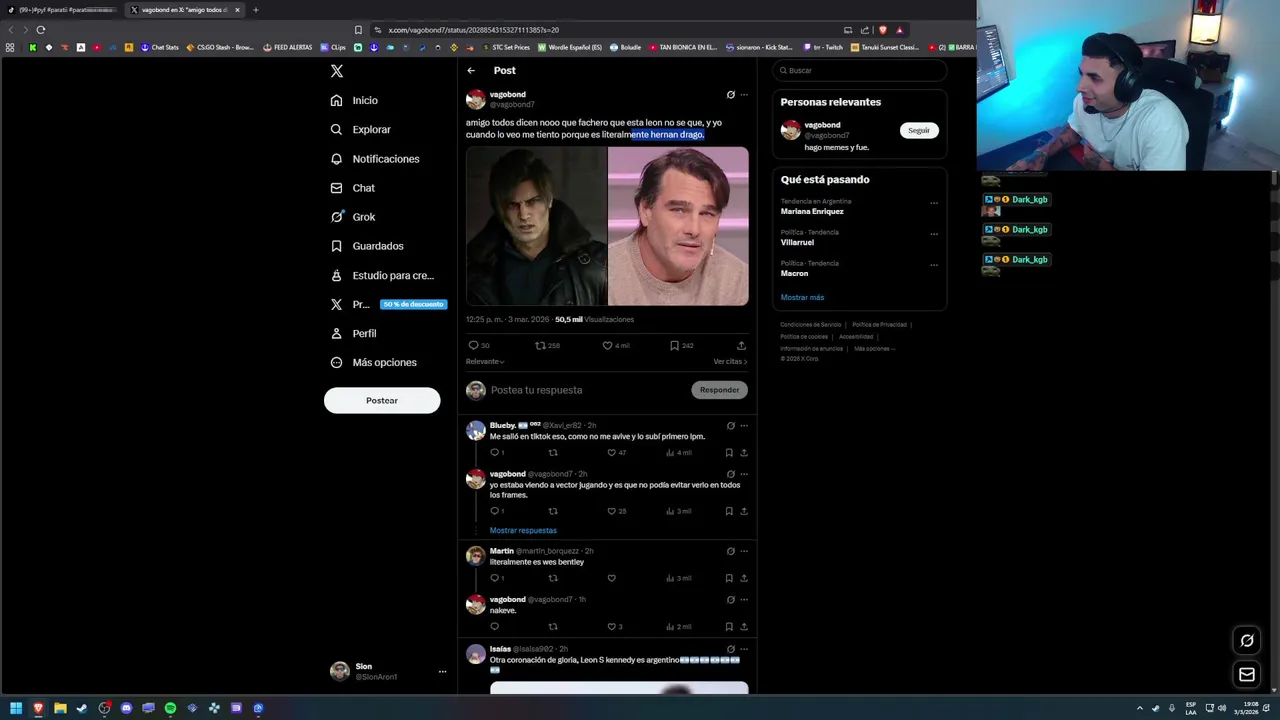Open Wordle Español bookmark

570,47
